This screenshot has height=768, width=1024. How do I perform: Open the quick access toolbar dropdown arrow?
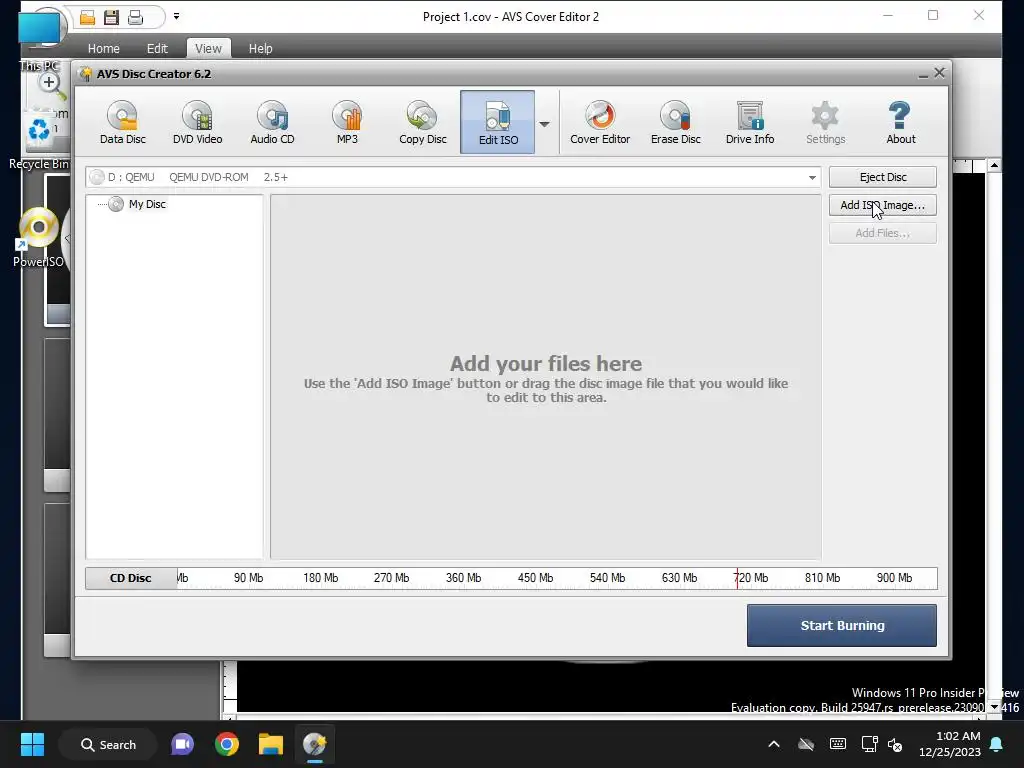(176, 16)
